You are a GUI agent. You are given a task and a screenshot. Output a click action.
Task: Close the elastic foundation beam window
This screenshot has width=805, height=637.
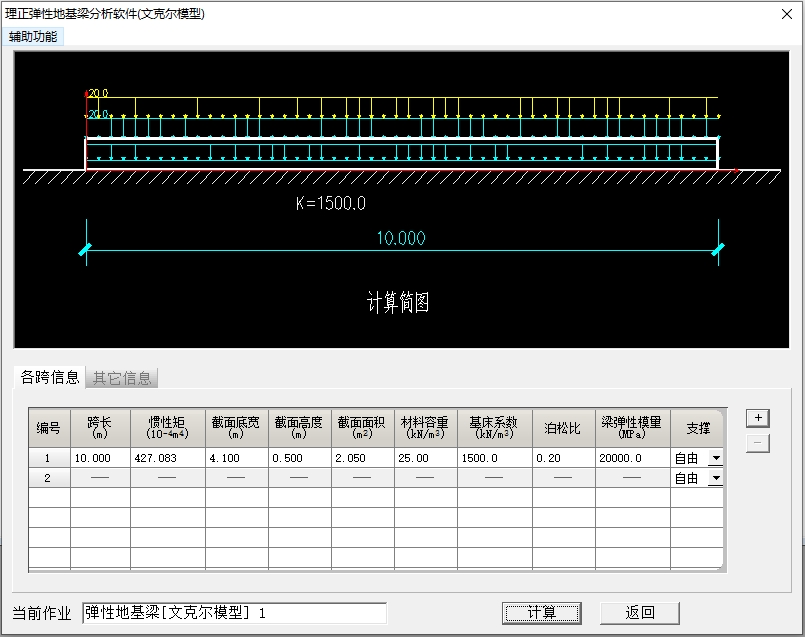(787, 14)
